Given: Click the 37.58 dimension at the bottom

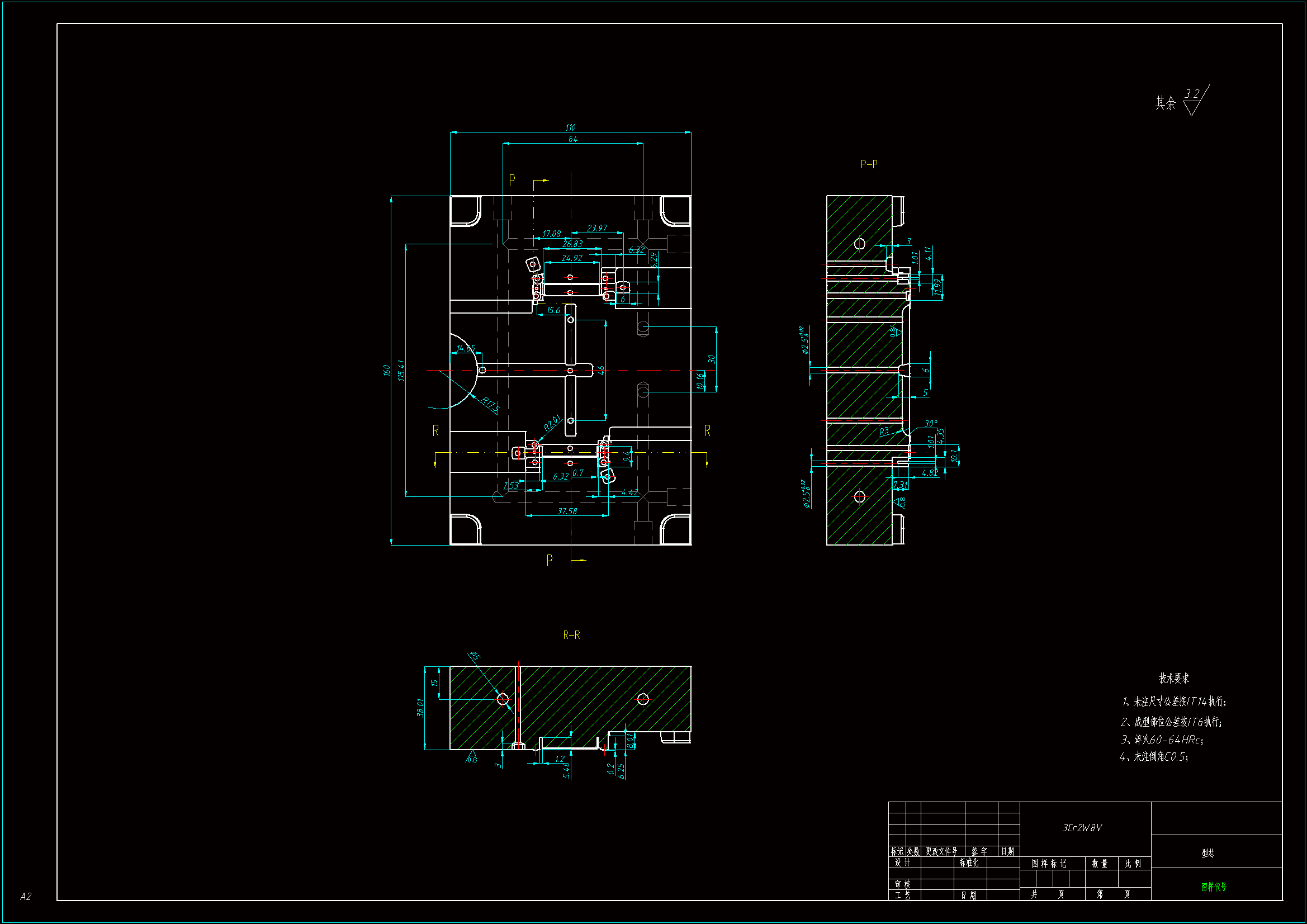Looking at the screenshot, I should [567, 511].
